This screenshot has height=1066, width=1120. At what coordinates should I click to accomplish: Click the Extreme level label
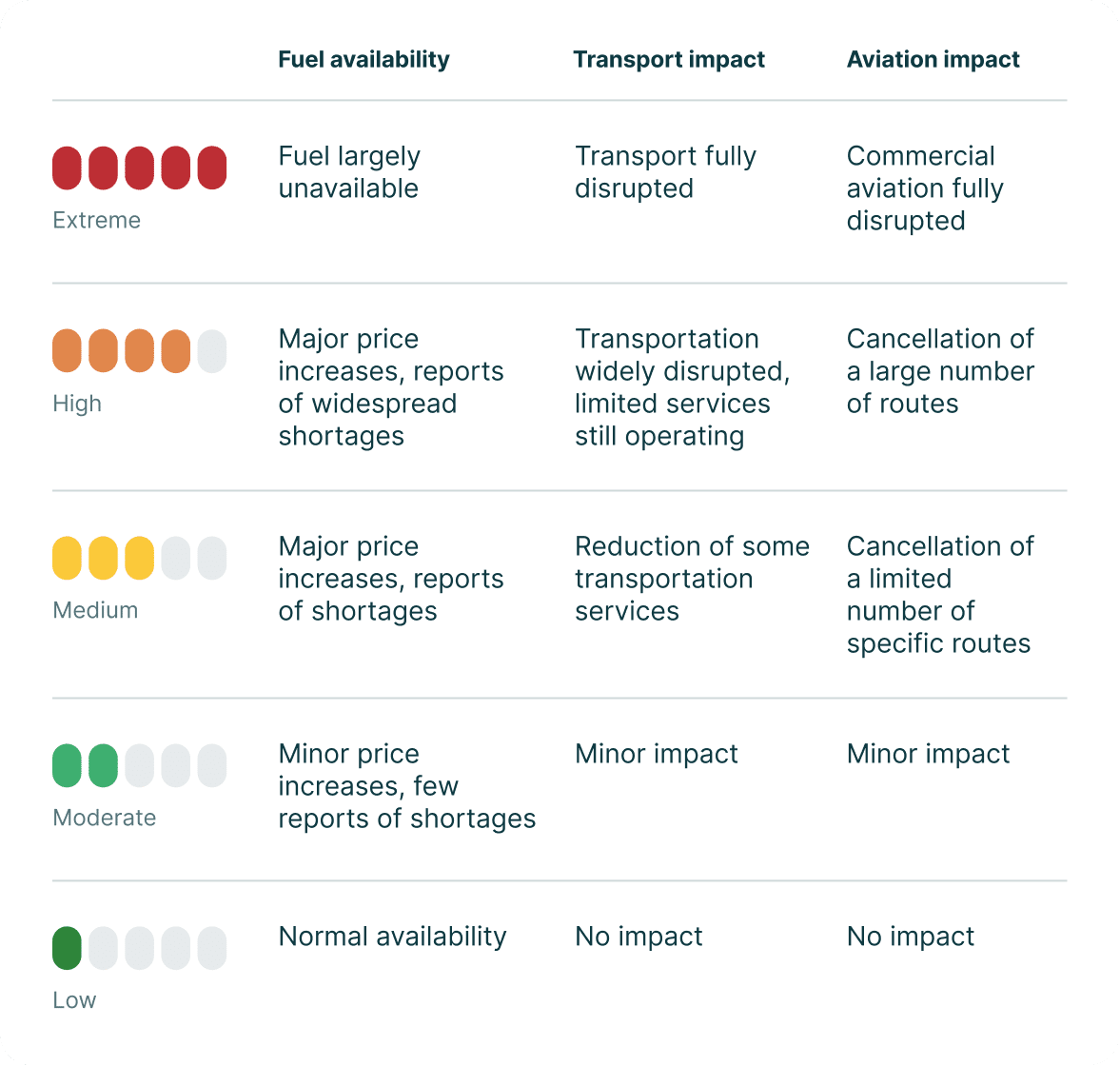click(x=96, y=220)
